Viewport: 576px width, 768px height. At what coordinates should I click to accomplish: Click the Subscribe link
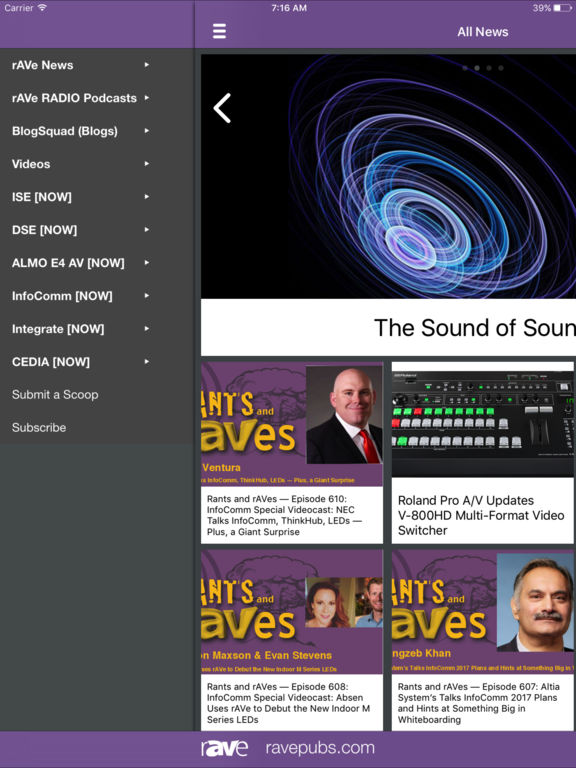39,428
